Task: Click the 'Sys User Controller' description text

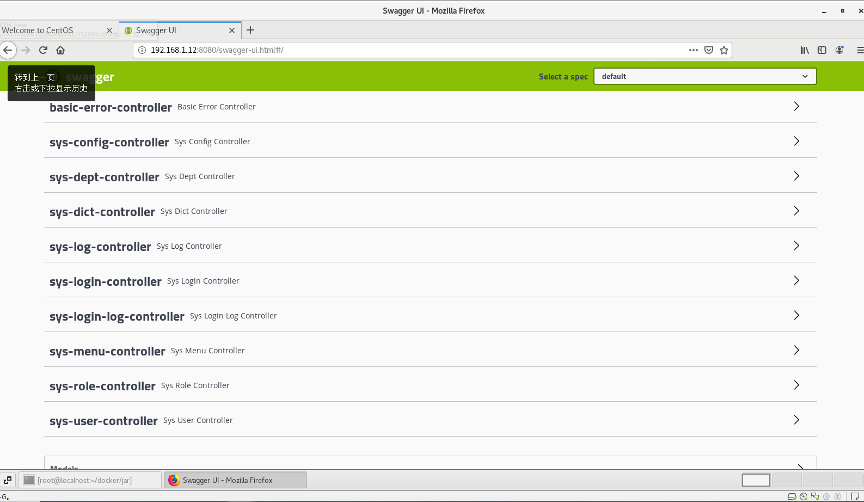Action: 198,420
